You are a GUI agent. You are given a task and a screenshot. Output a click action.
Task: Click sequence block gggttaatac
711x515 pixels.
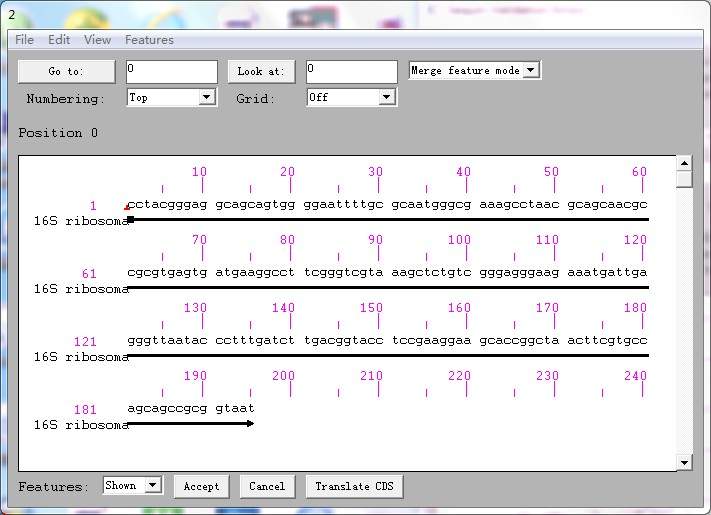click(x=167, y=340)
